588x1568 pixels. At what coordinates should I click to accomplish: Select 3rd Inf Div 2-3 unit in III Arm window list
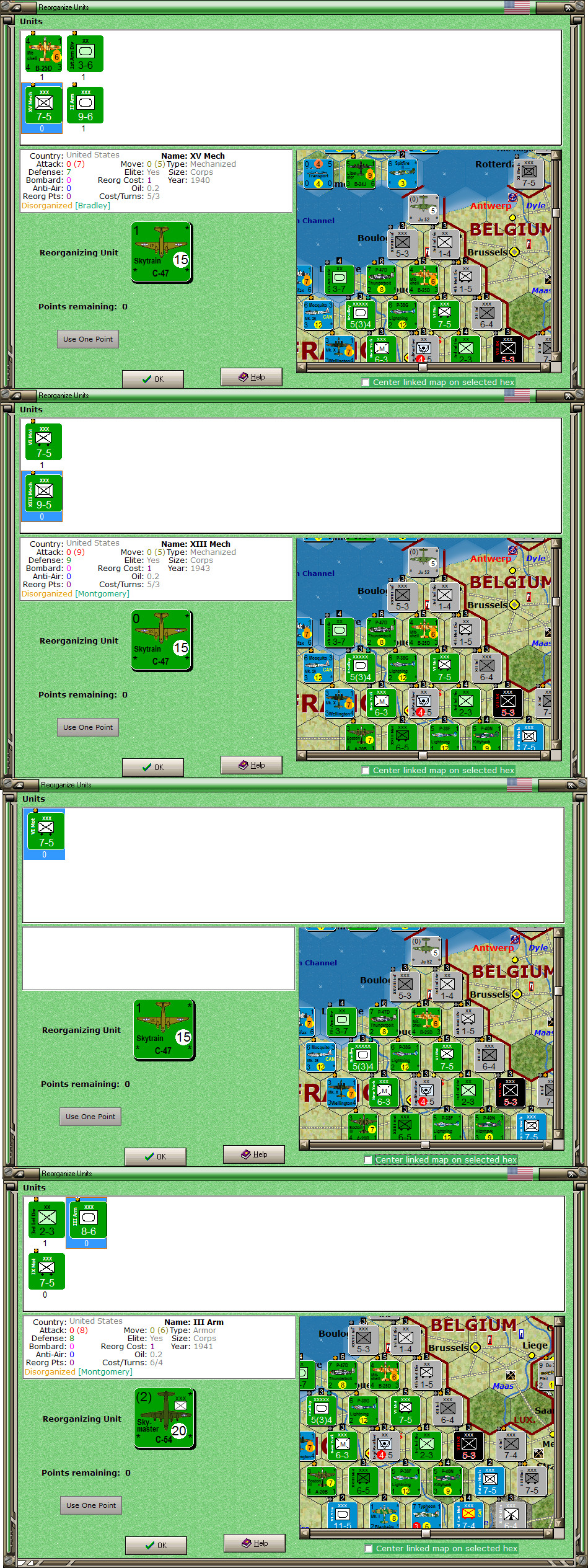point(46,1220)
